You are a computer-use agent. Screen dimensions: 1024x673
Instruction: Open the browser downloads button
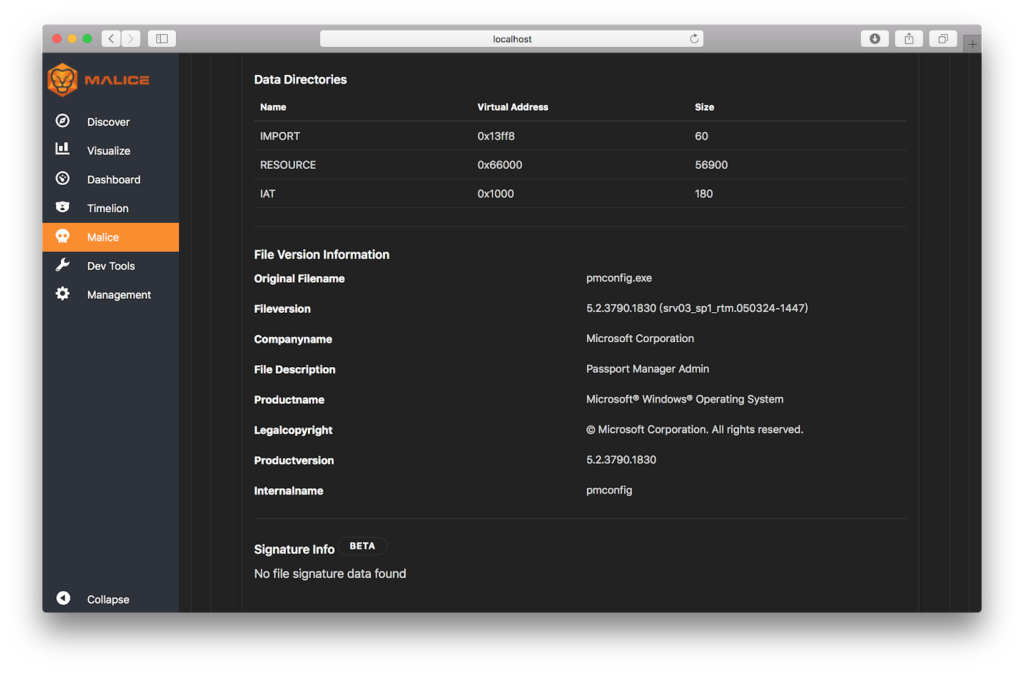click(x=875, y=39)
